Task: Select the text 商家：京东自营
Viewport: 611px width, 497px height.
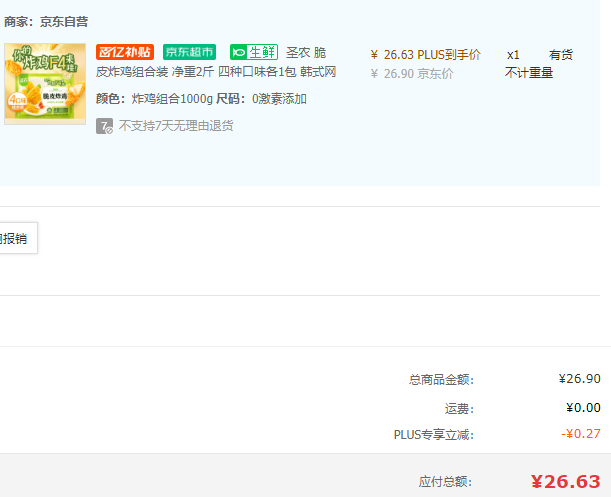Action: click(x=46, y=21)
